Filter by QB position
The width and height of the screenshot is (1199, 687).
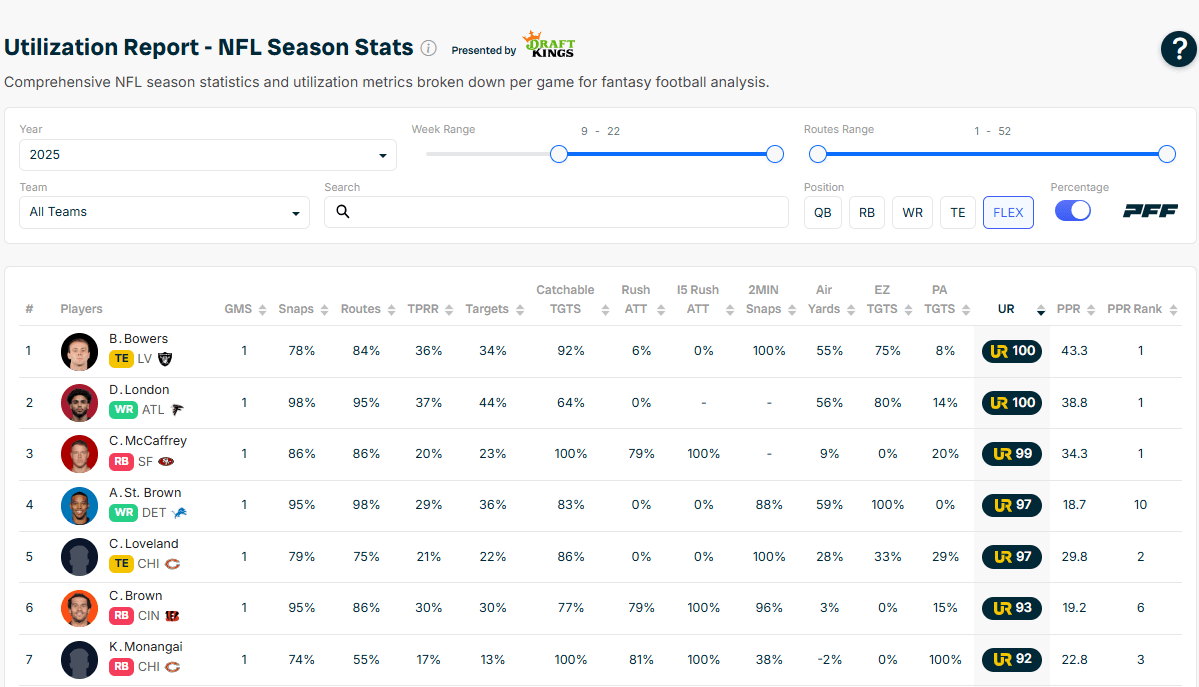822,212
